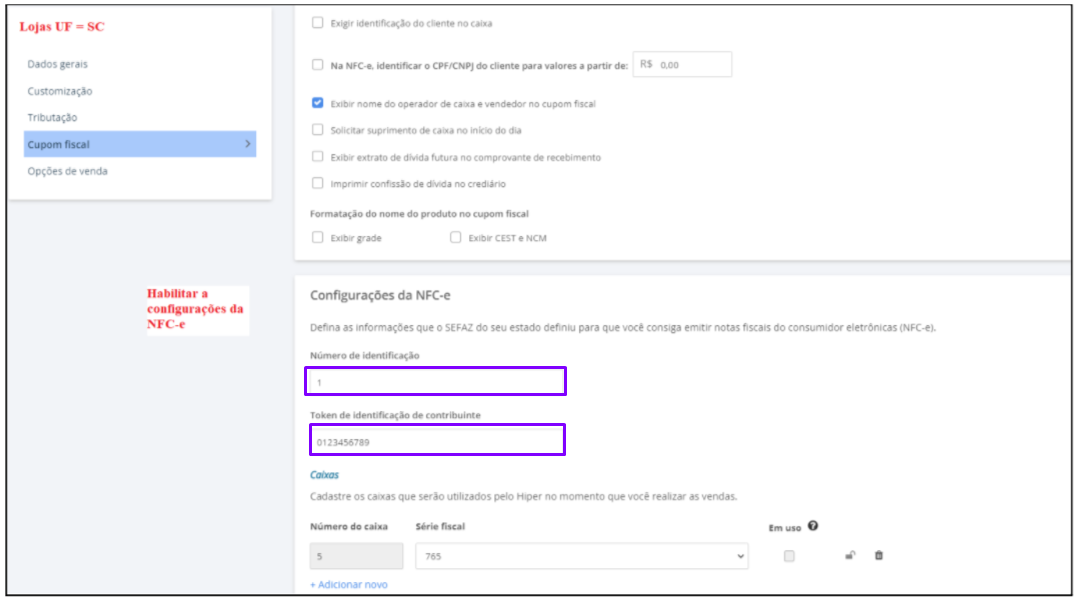This screenshot has width=1076, height=599.
Task: Go to the Tributação section
Action: pos(52,117)
